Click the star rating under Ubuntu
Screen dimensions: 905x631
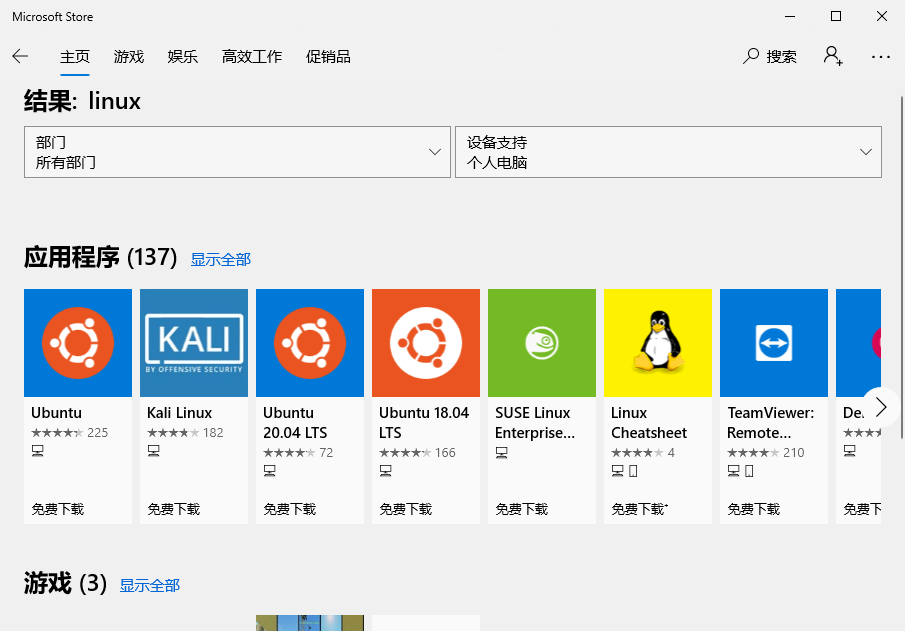coord(57,432)
